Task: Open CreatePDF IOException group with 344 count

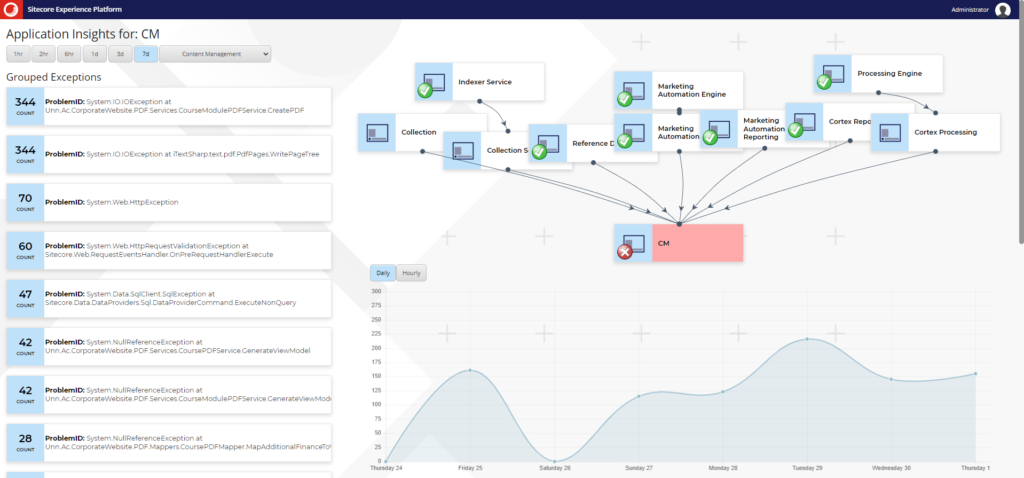Action: 168,106
